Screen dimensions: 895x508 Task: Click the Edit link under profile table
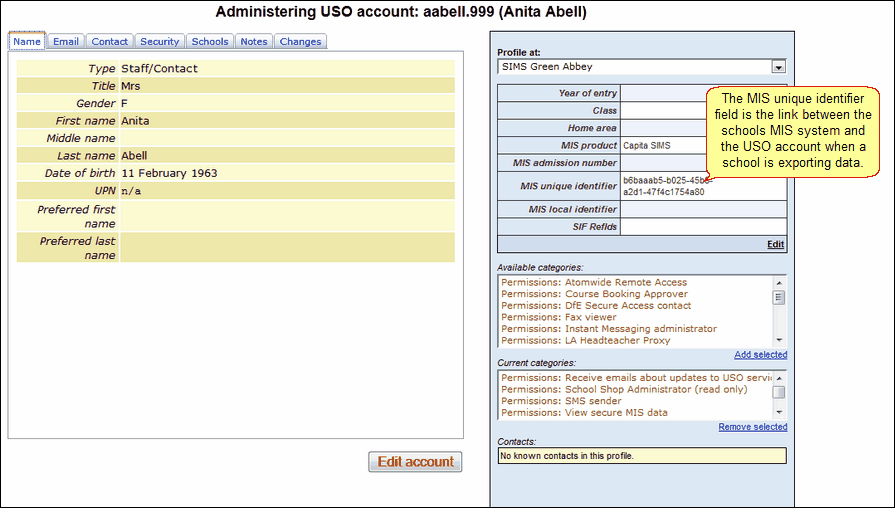775,244
